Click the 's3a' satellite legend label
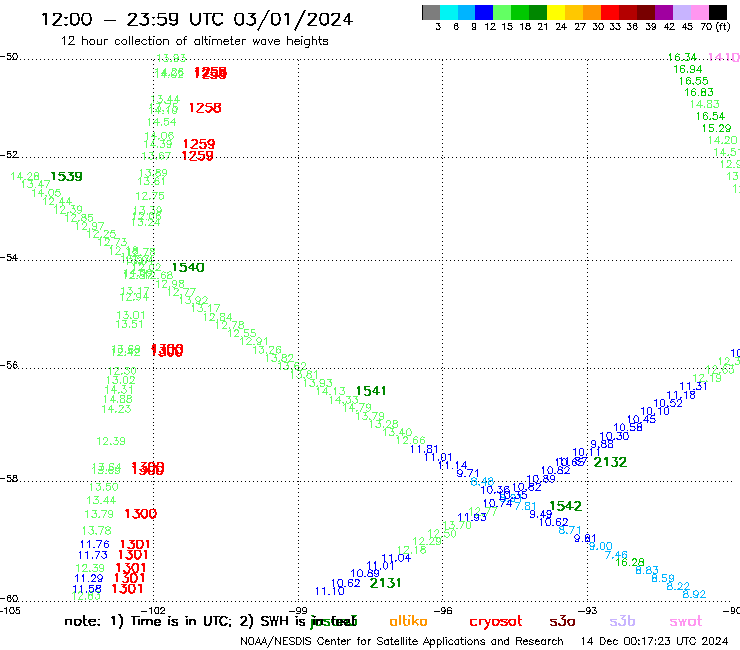 (x=562, y=622)
